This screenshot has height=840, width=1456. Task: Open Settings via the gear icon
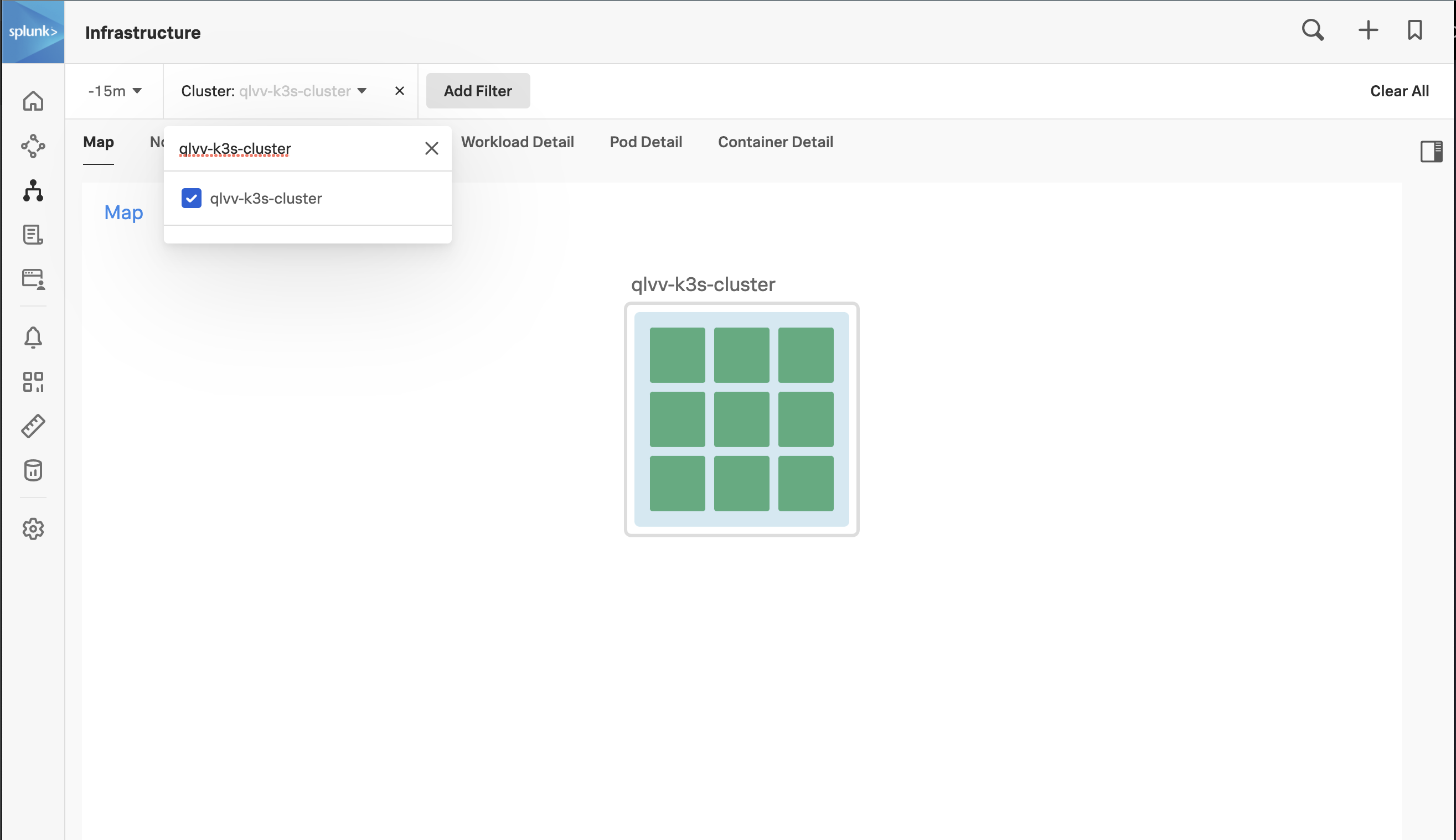(33, 528)
